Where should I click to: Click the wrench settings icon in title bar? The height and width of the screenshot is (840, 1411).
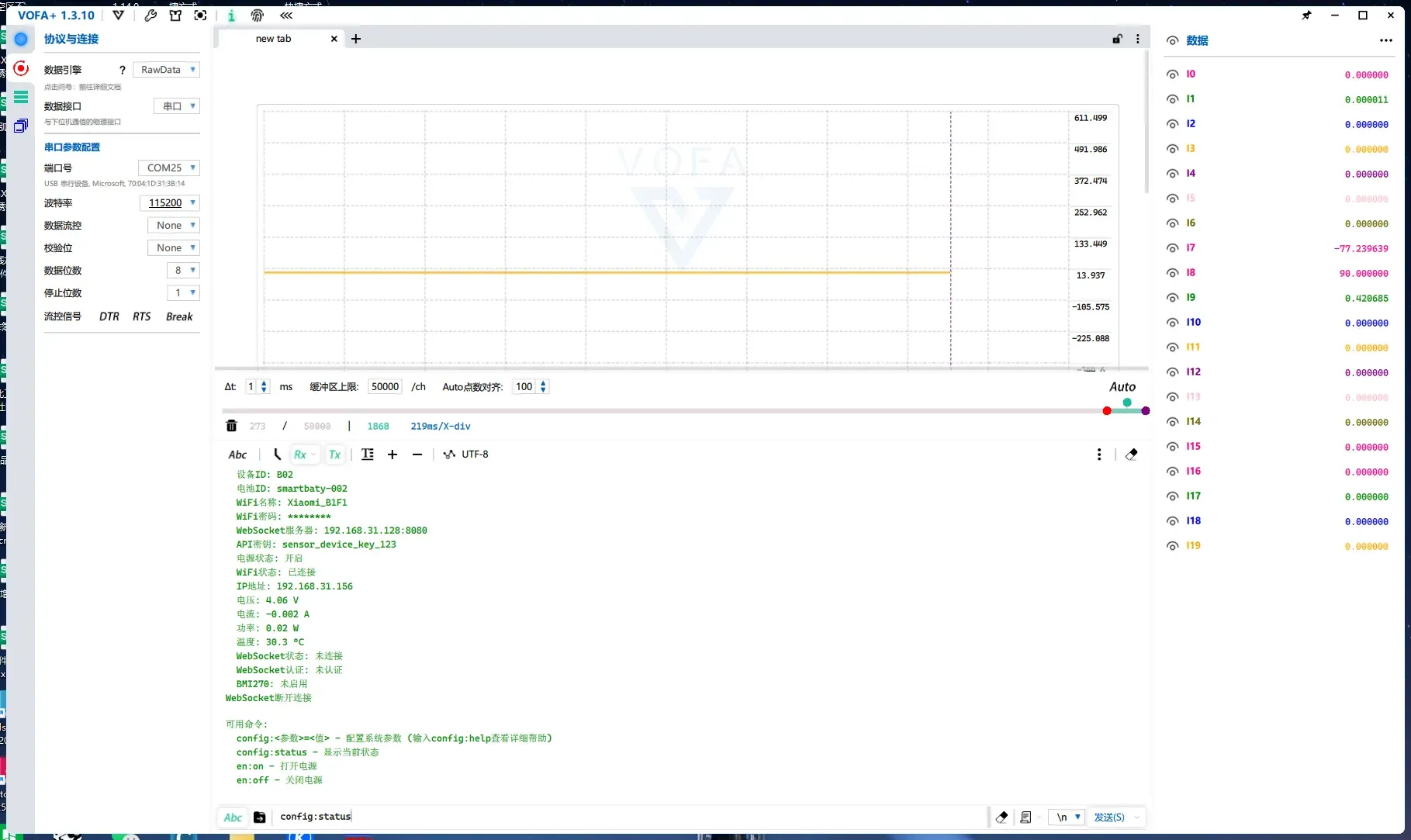(x=150, y=15)
